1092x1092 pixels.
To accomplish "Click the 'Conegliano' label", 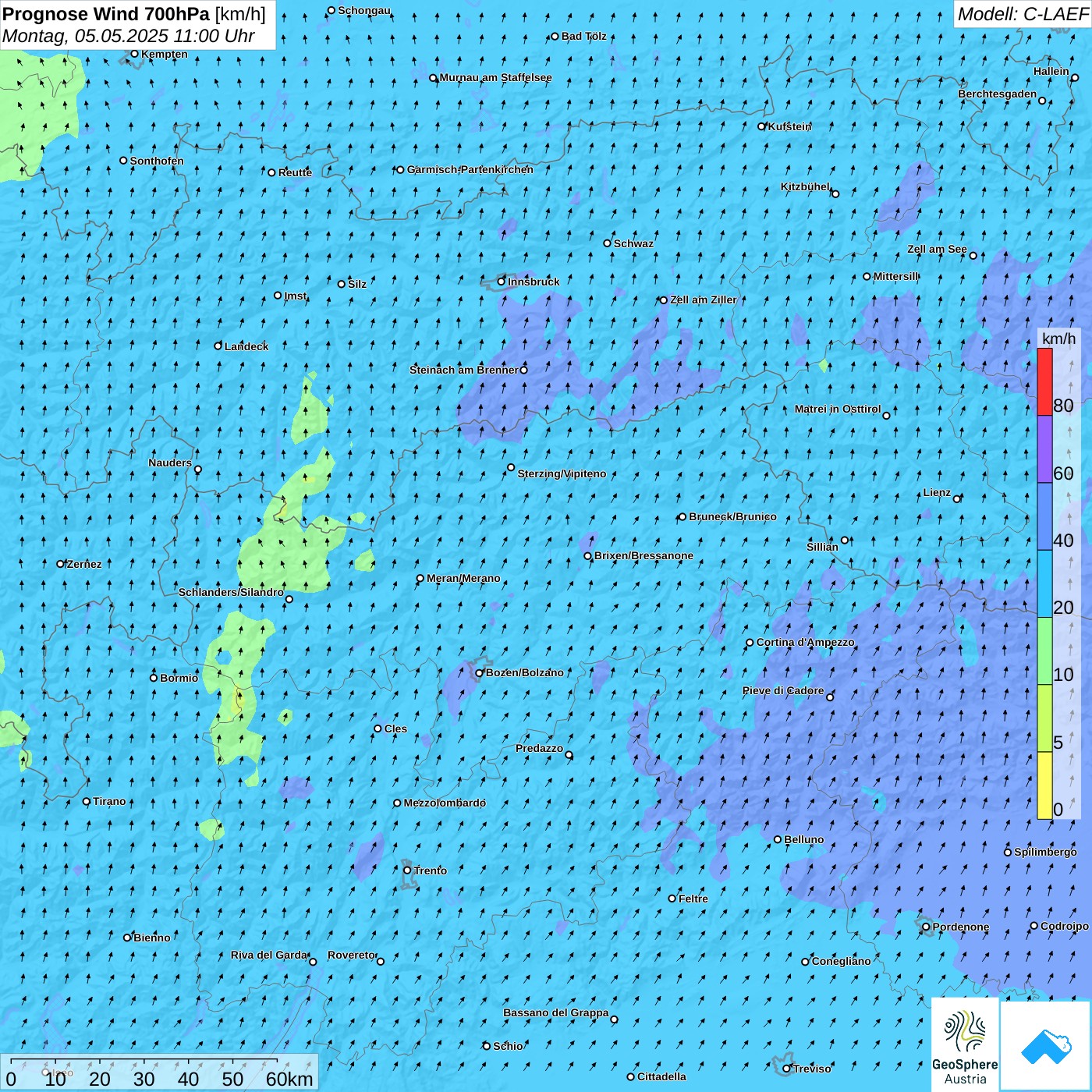I will pos(841,962).
